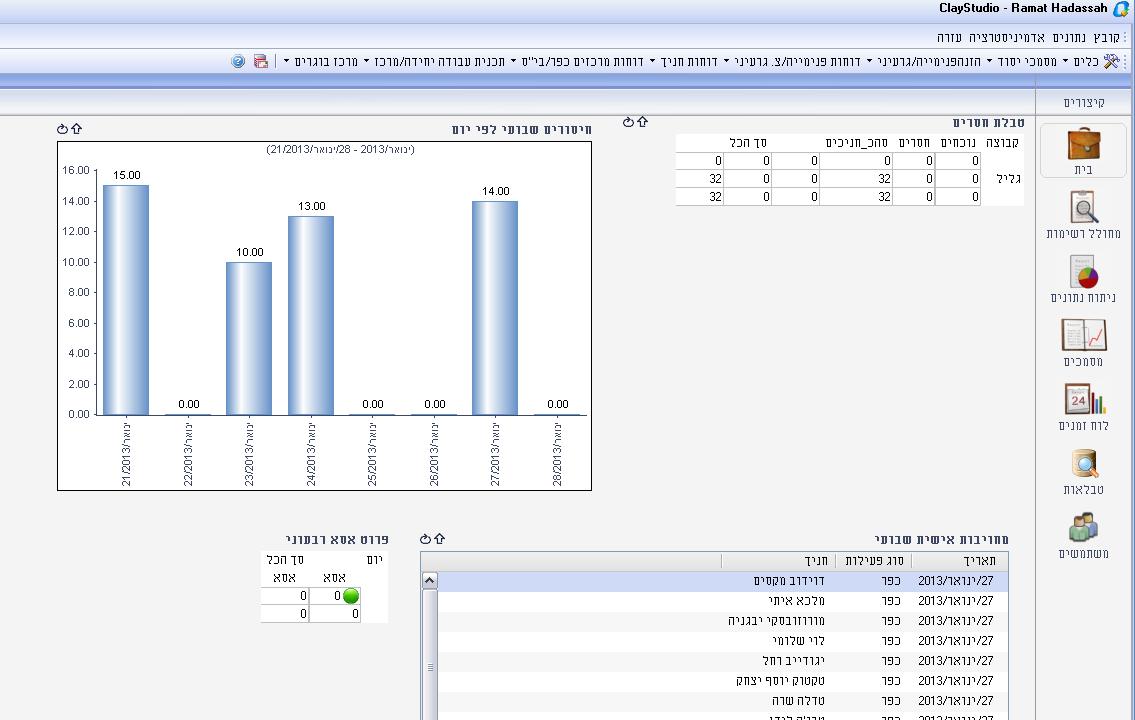Open the מסמכים documents shortcut icon
This screenshot has width=1135, height=720.
[1083, 335]
